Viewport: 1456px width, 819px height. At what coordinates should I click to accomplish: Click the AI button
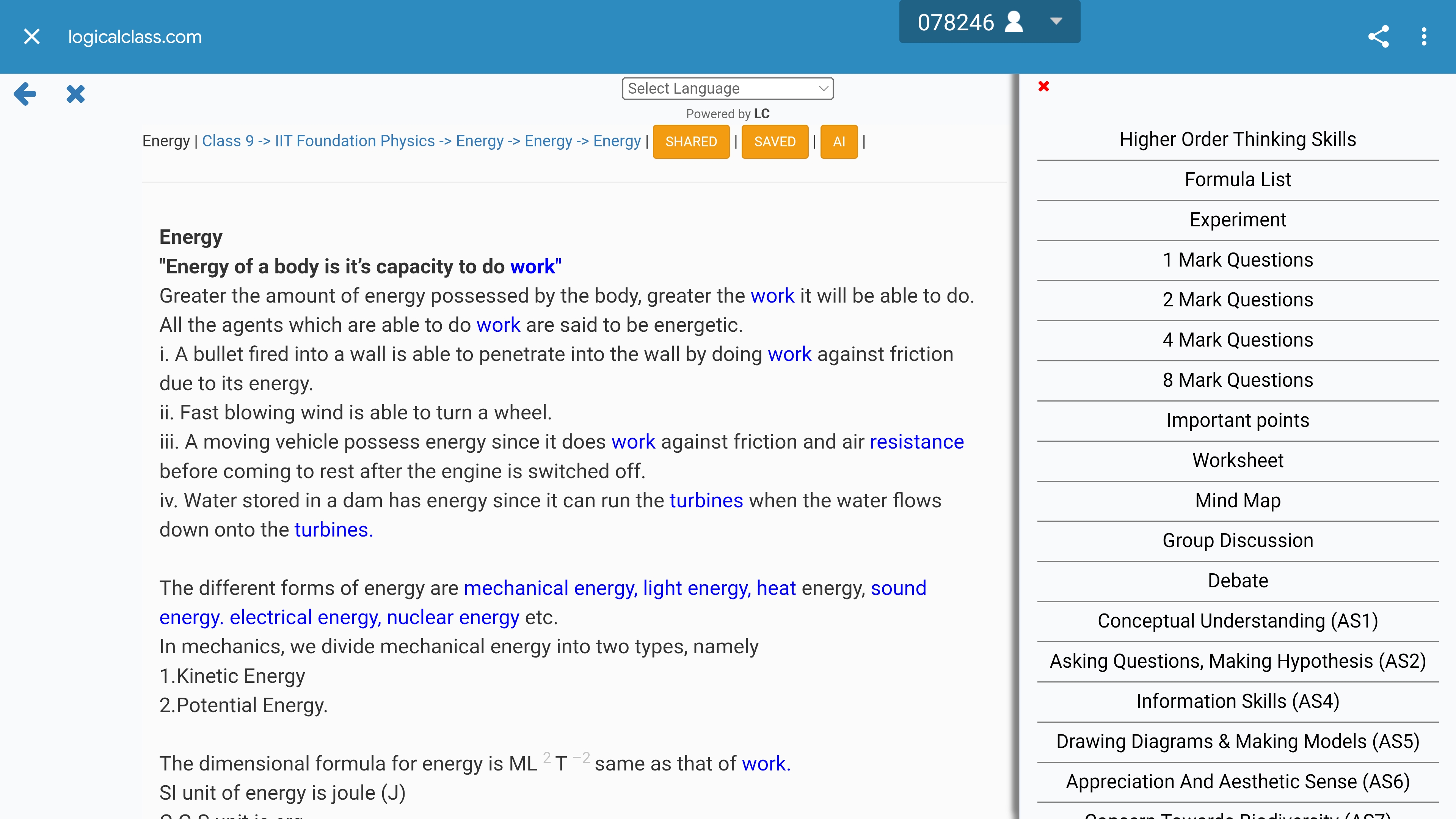pyautogui.click(x=839, y=141)
